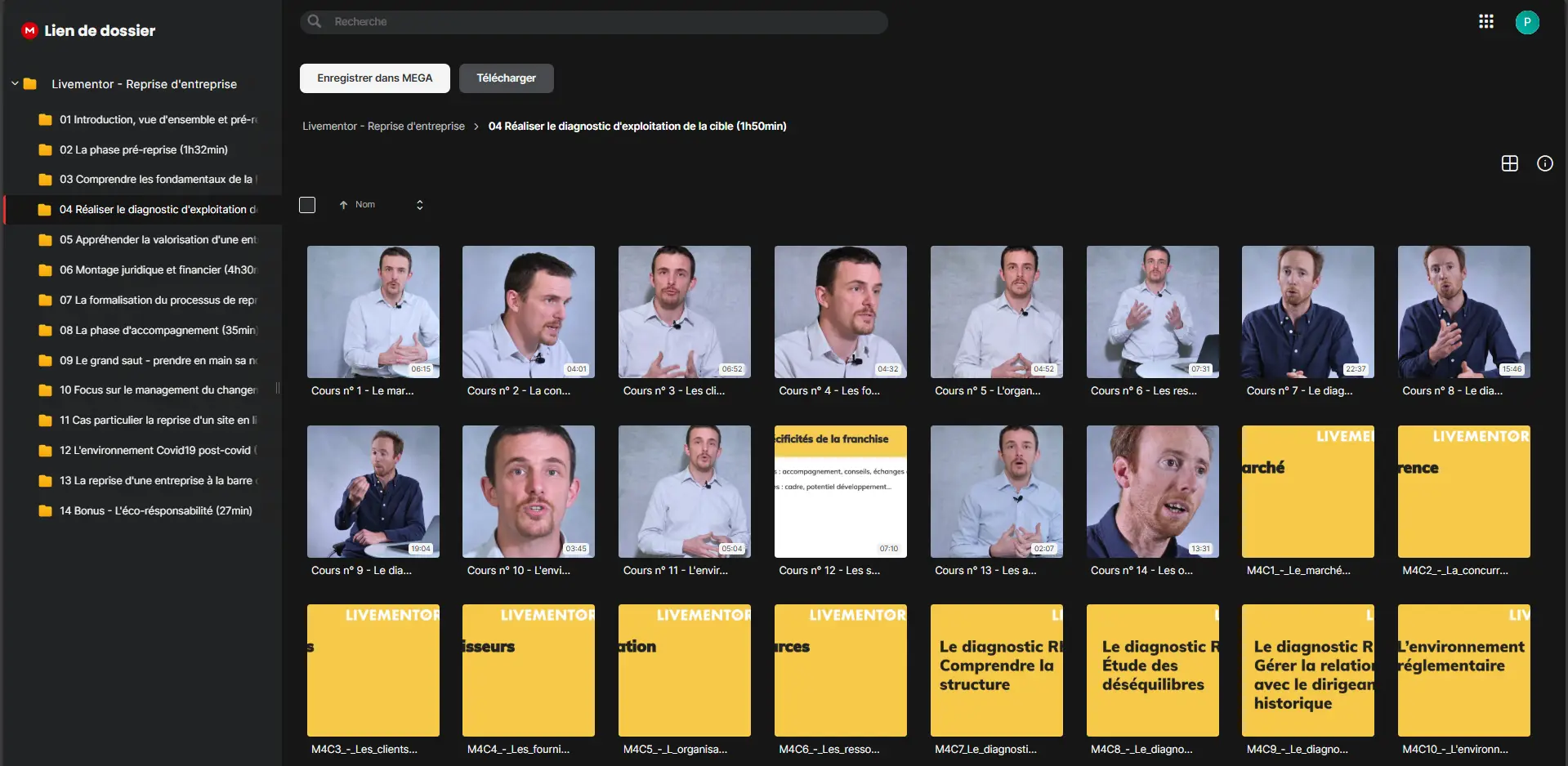Open the apps grid menu icon
Image resolution: width=1568 pixels, height=766 pixels.
coord(1486,22)
